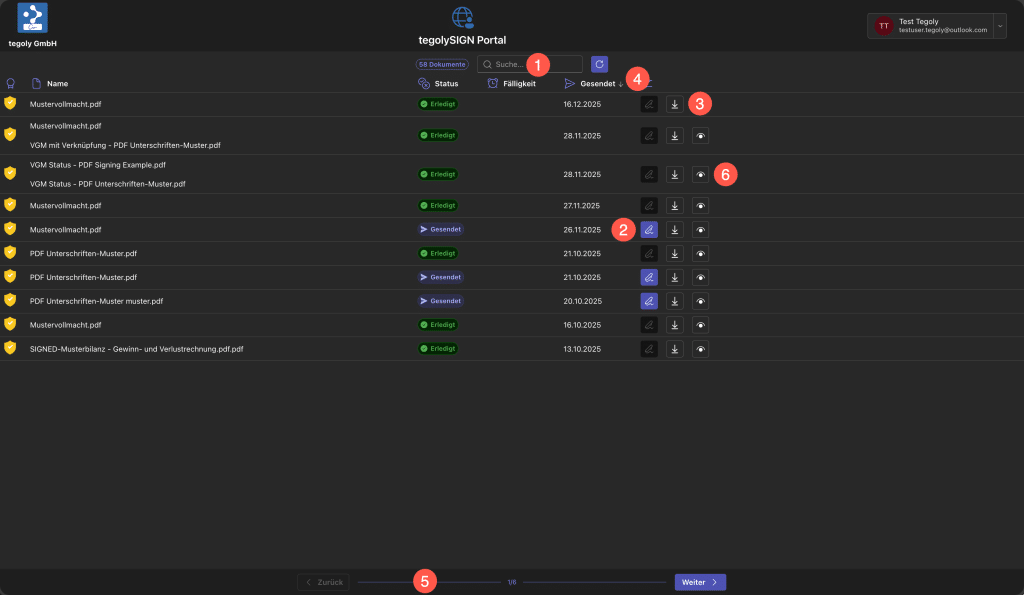The height and width of the screenshot is (595, 1024).
Task: Go to next page with Weiter
Action: (x=700, y=582)
